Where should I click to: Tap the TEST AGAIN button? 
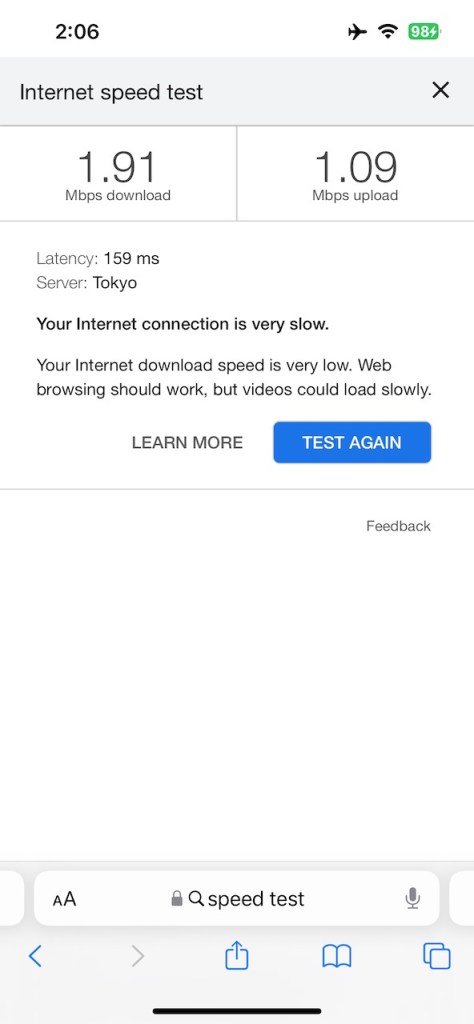352,442
